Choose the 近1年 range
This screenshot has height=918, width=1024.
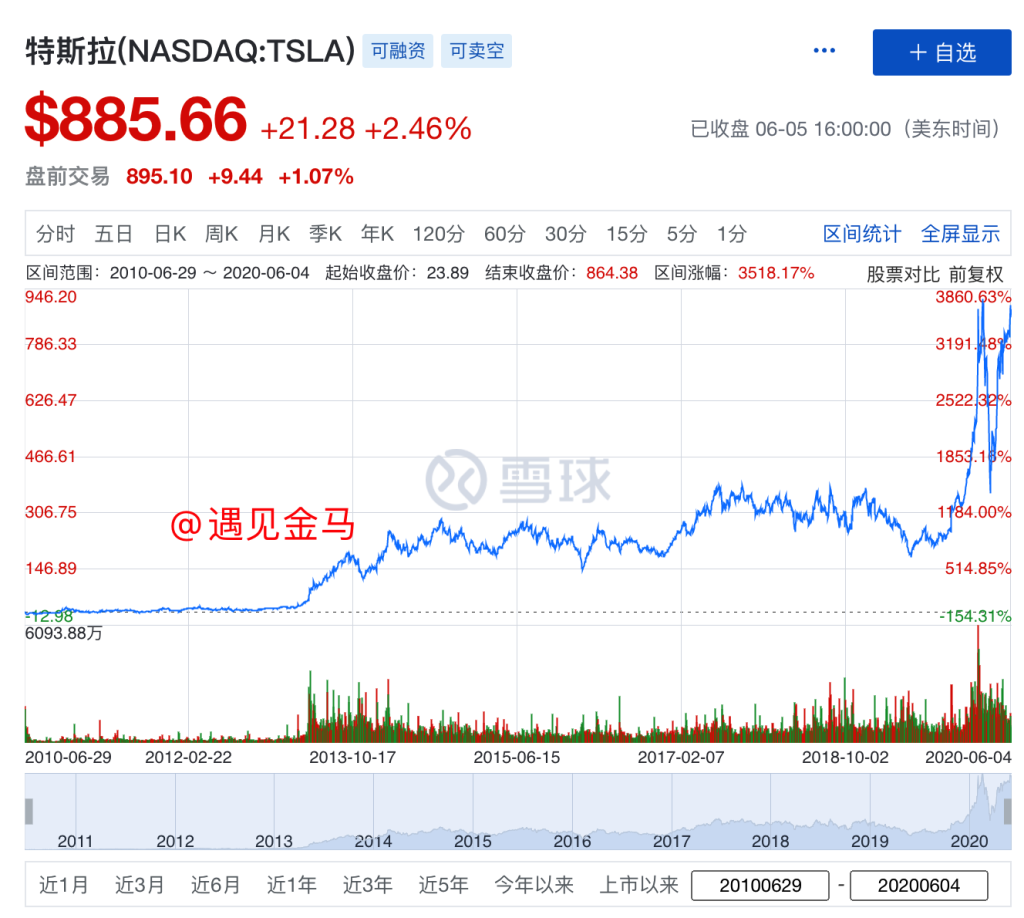(x=291, y=885)
